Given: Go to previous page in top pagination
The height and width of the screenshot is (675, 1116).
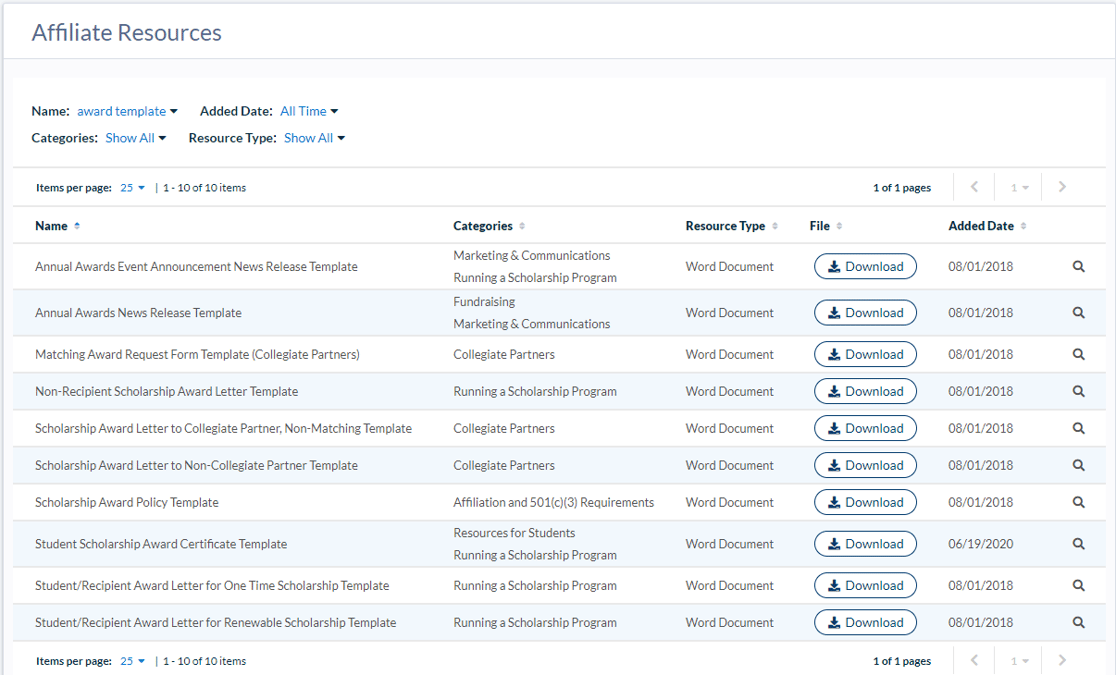Looking at the screenshot, I should (x=974, y=187).
